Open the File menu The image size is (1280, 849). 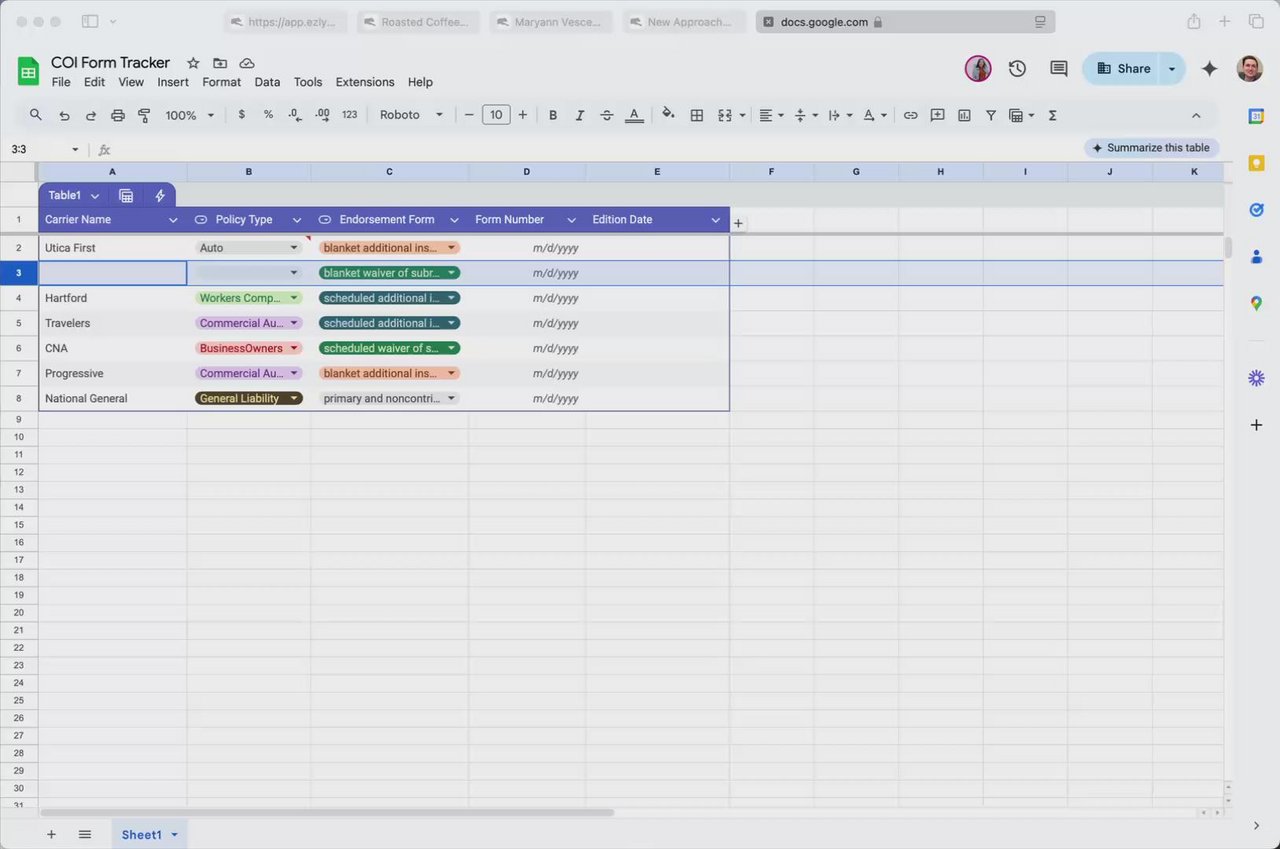click(61, 82)
